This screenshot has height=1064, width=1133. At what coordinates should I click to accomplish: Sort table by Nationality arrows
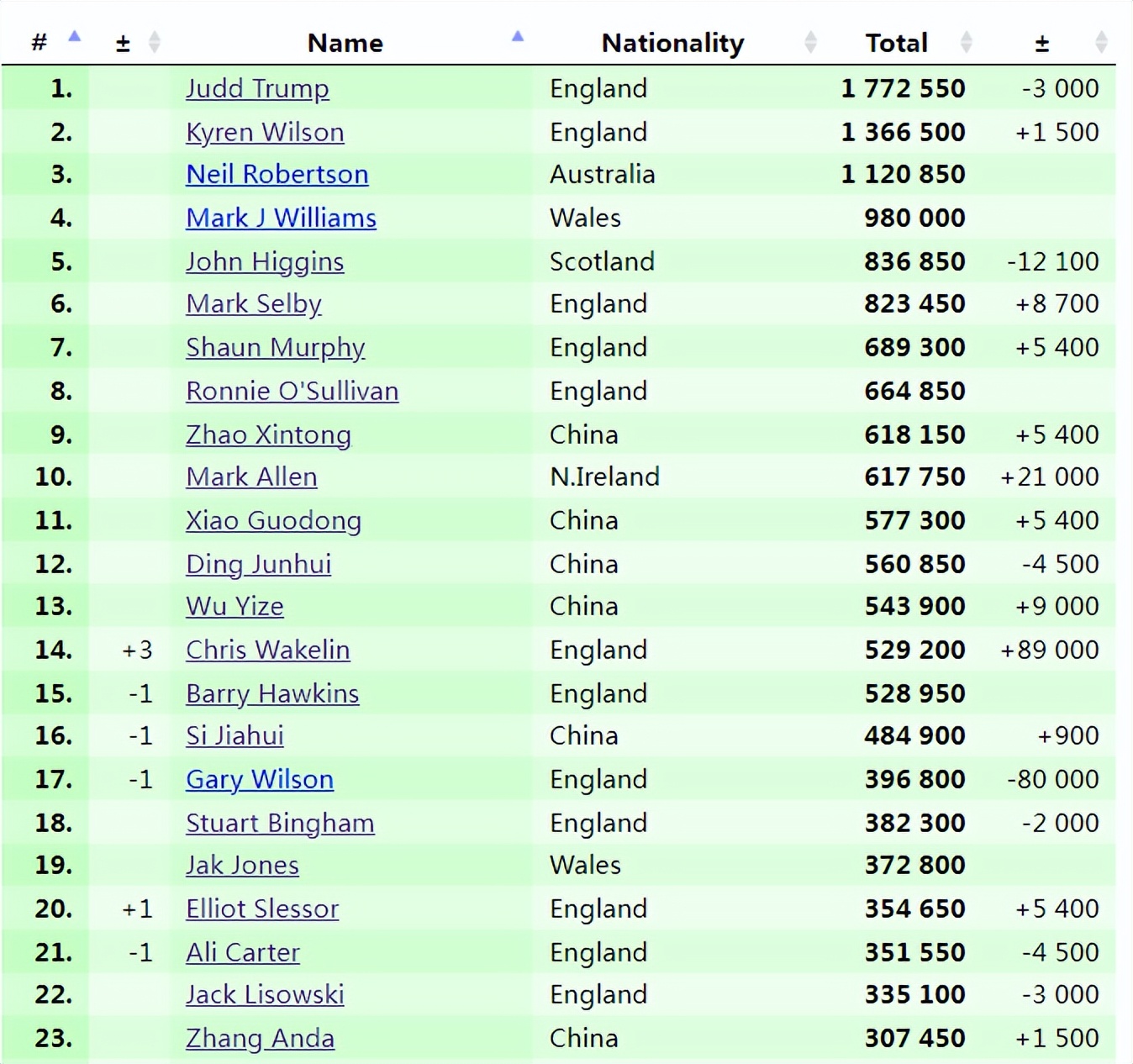tap(810, 42)
